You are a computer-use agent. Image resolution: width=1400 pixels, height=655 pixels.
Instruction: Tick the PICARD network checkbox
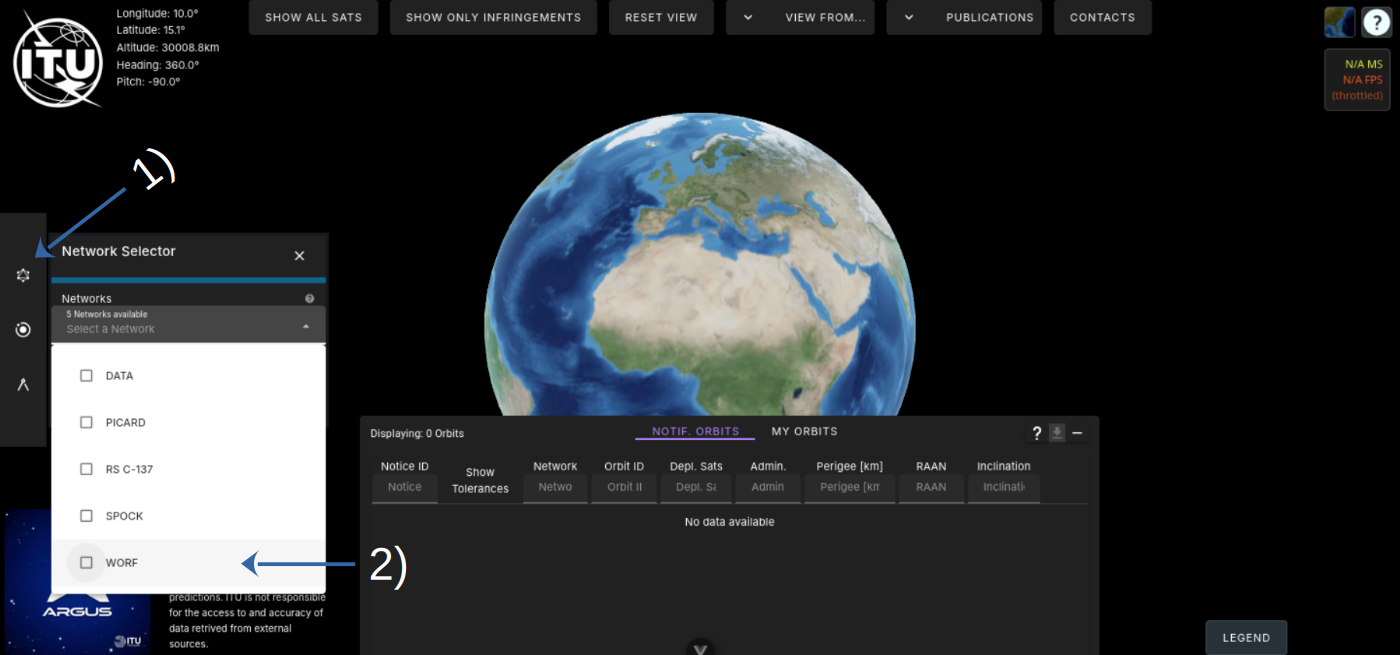coord(86,423)
